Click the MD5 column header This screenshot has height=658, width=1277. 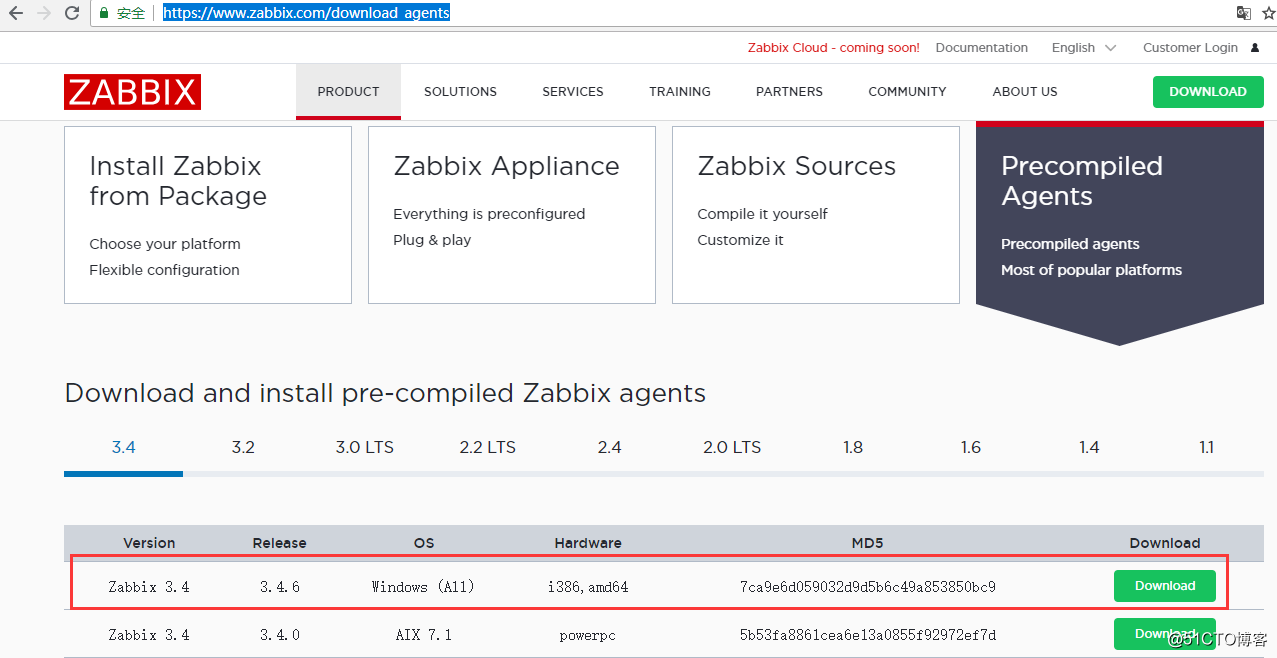point(867,543)
